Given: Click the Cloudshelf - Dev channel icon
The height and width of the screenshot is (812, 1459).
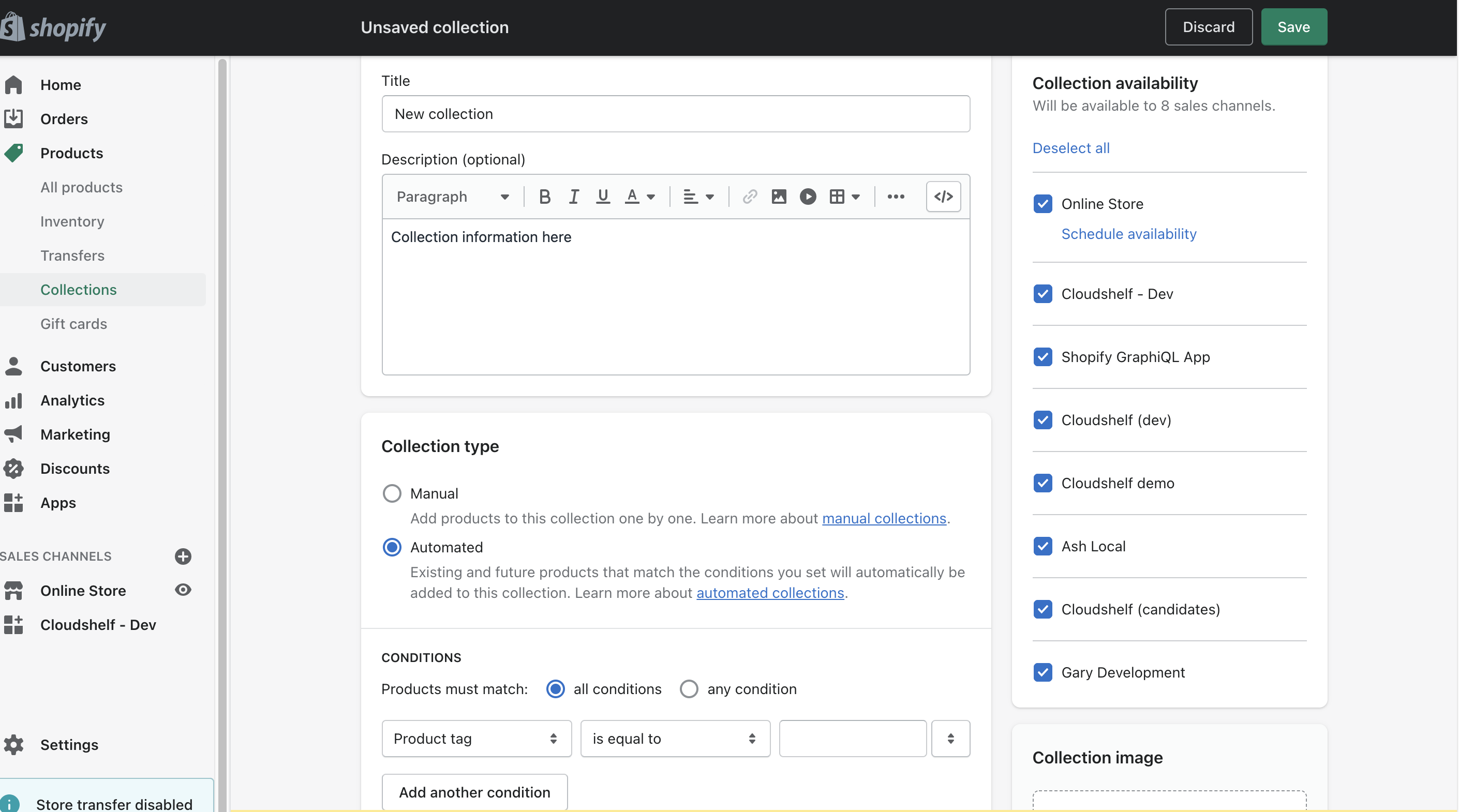Looking at the screenshot, I should [13, 625].
